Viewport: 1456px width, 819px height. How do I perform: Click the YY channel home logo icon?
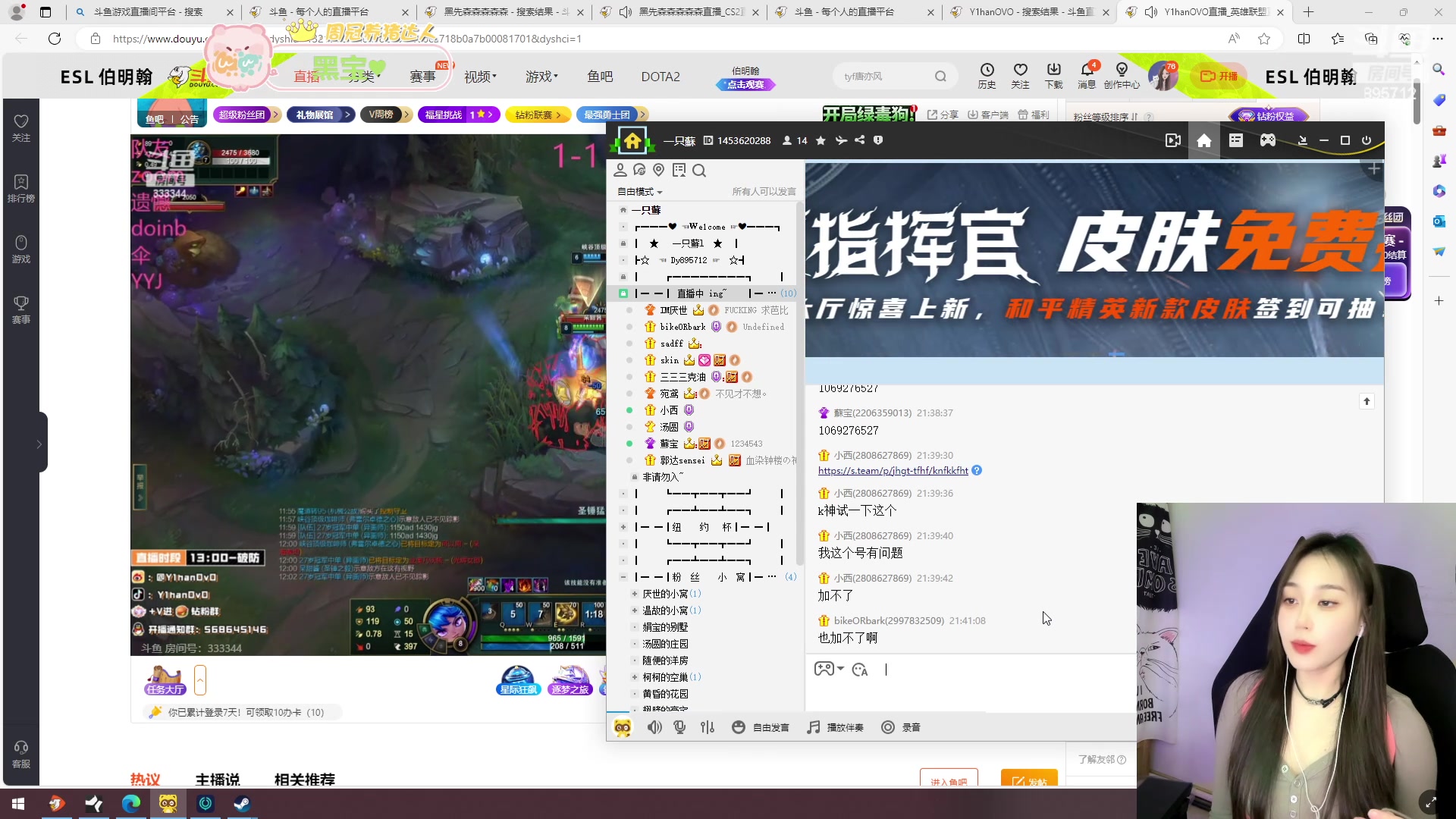(x=632, y=140)
